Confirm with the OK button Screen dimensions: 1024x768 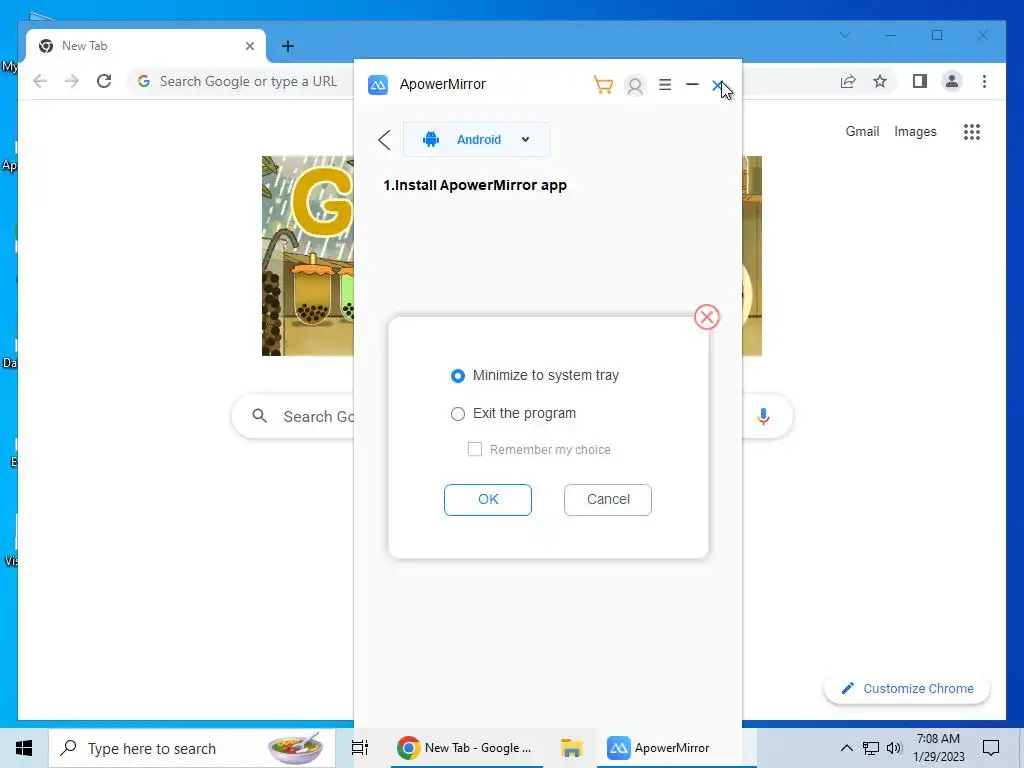pos(488,500)
